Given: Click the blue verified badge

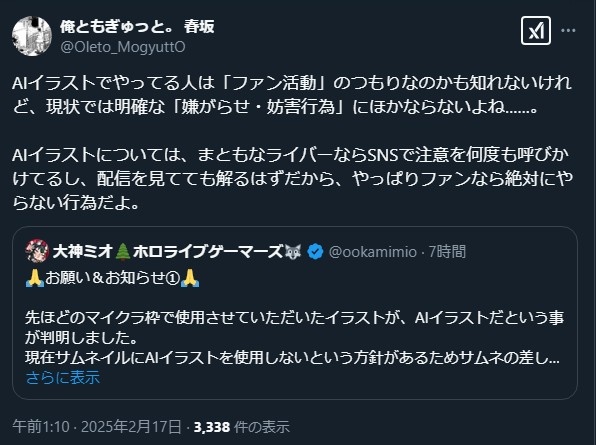Looking at the screenshot, I should click(315, 252).
